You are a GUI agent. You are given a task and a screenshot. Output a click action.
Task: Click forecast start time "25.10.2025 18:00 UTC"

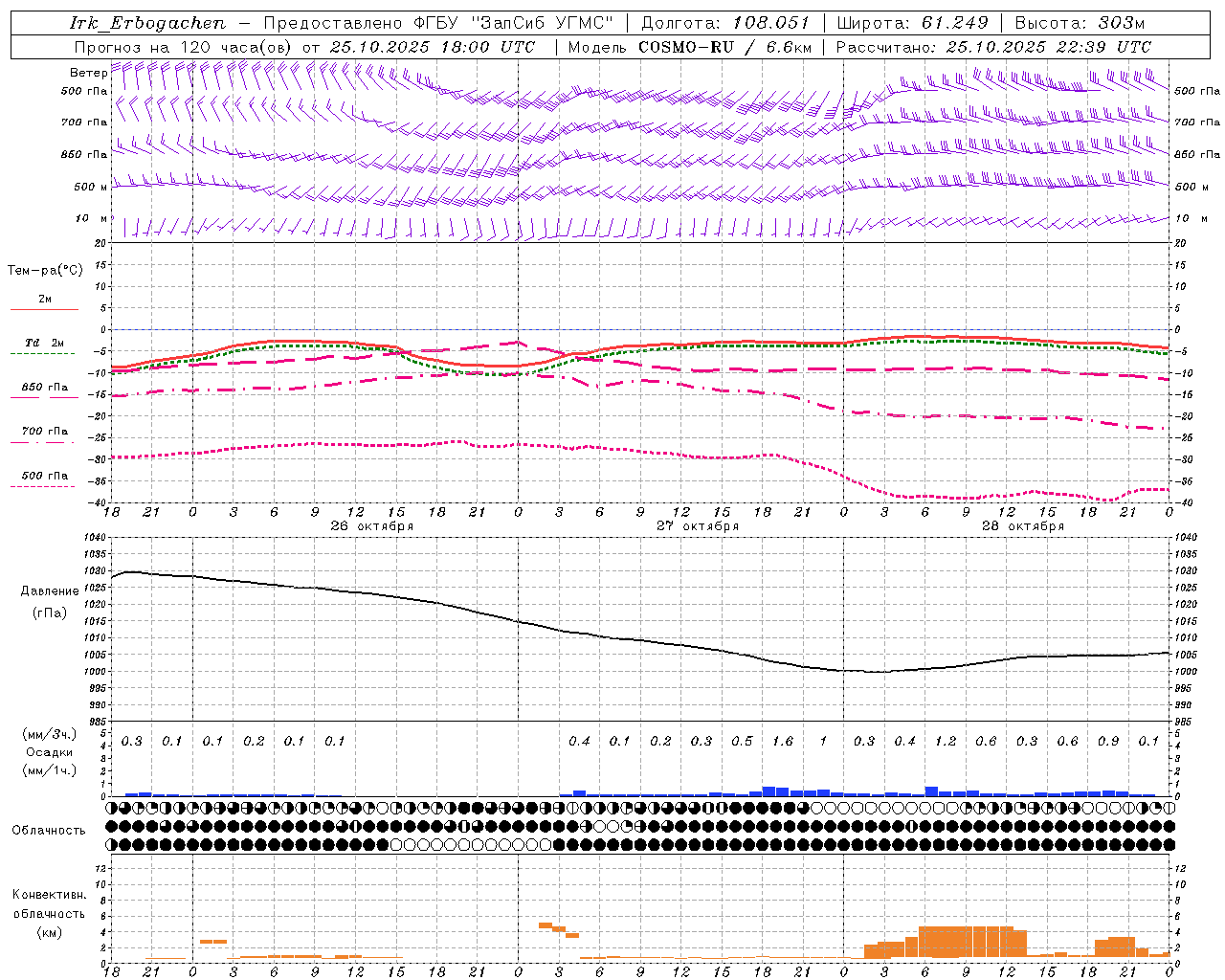tap(433, 47)
